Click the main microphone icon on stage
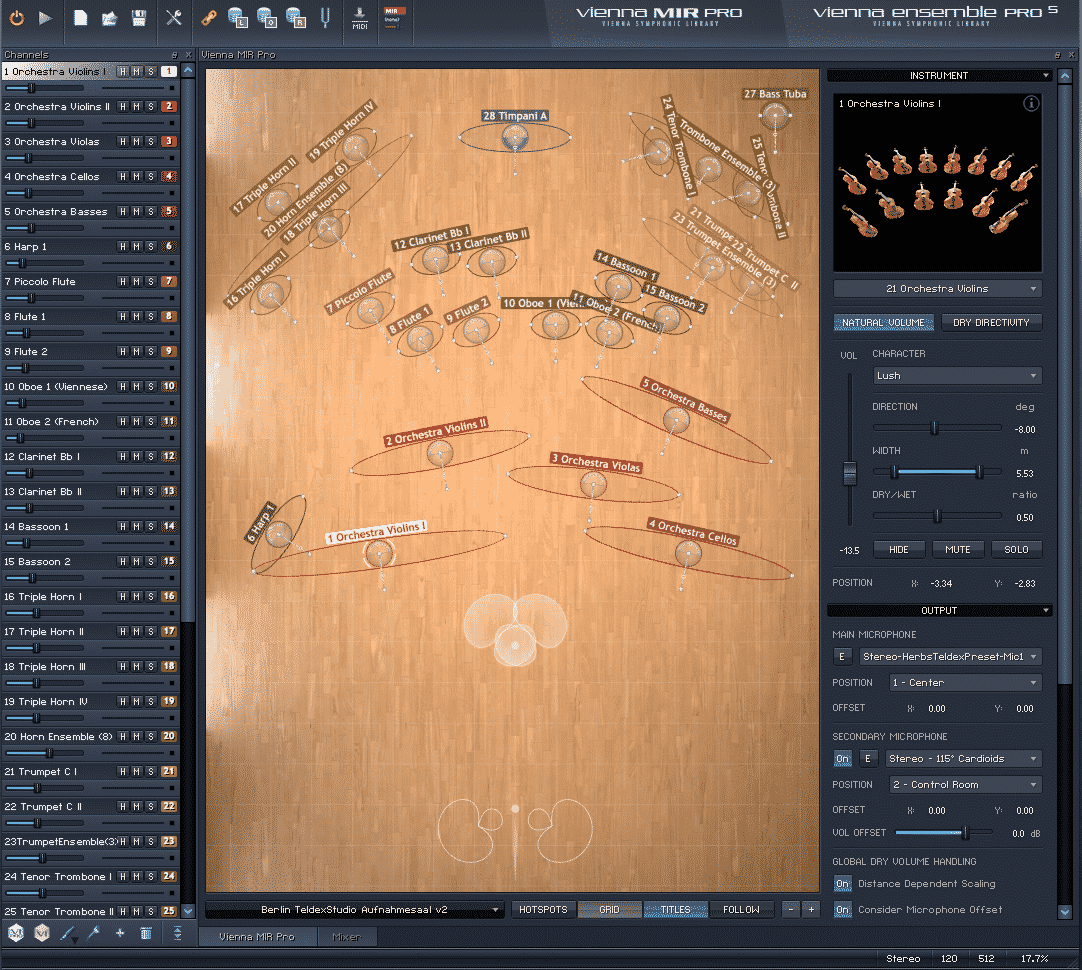This screenshot has height=970, width=1082. [515, 646]
